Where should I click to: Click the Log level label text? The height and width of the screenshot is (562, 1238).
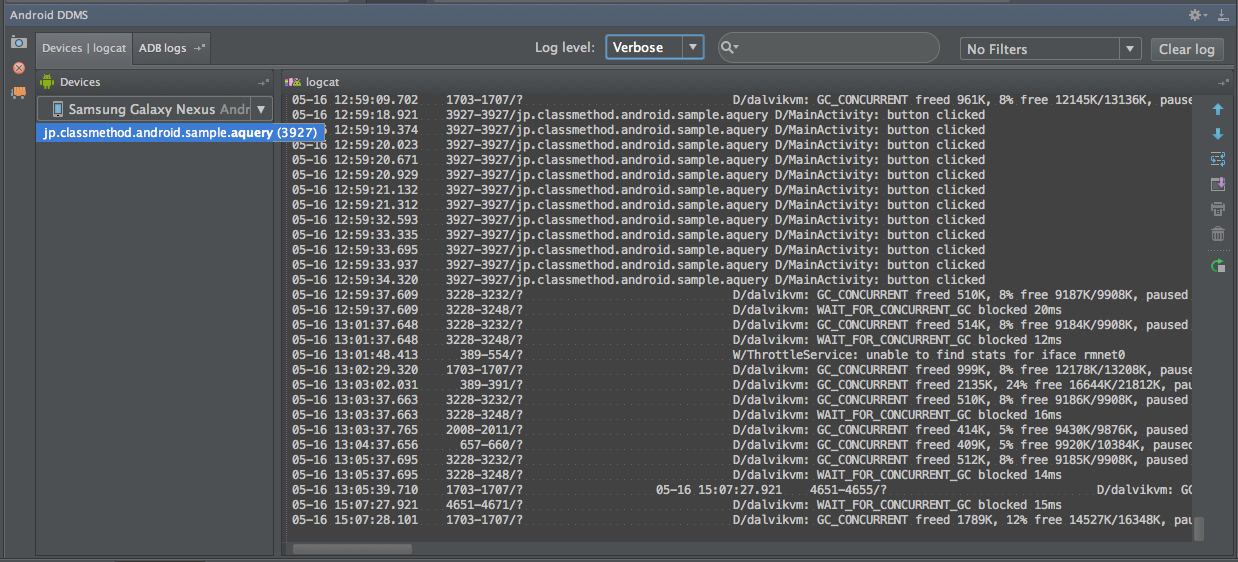(x=566, y=48)
